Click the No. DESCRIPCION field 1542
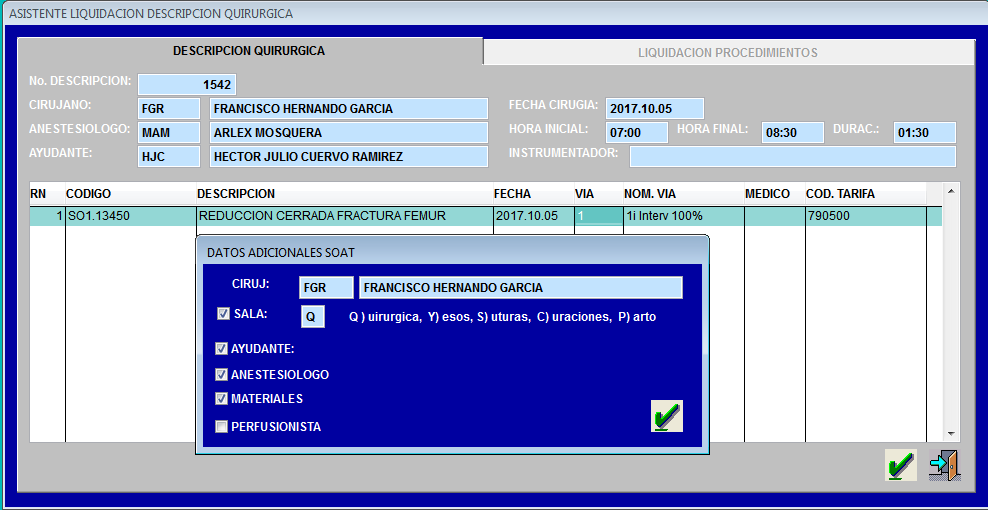Viewport: 988px width, 510px height. (187, 84)
